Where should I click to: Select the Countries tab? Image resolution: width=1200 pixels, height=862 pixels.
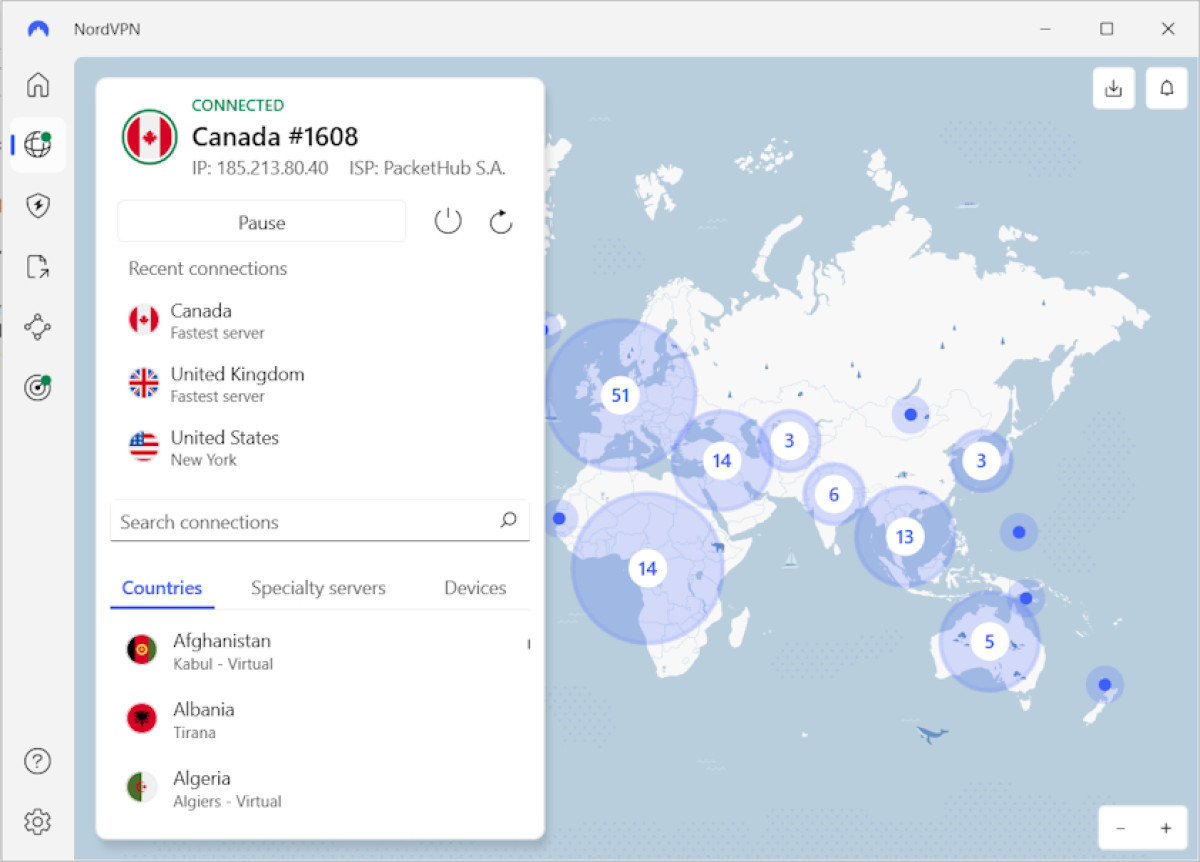pyautogui.click(x=162, y=588)
